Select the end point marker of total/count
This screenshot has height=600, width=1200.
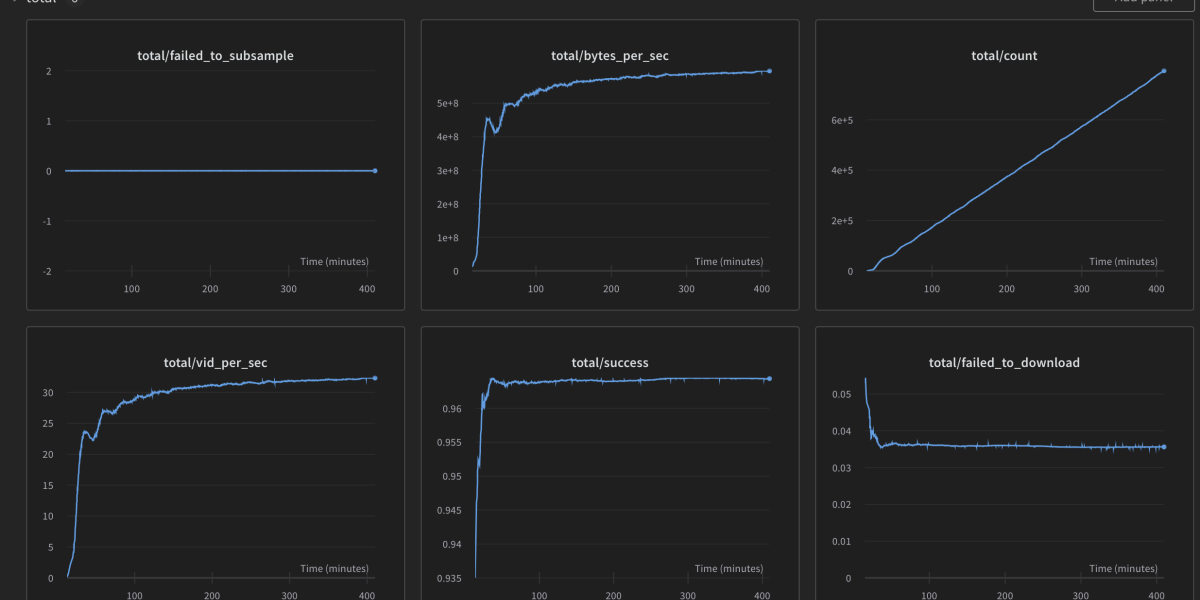coord(1164,71)
